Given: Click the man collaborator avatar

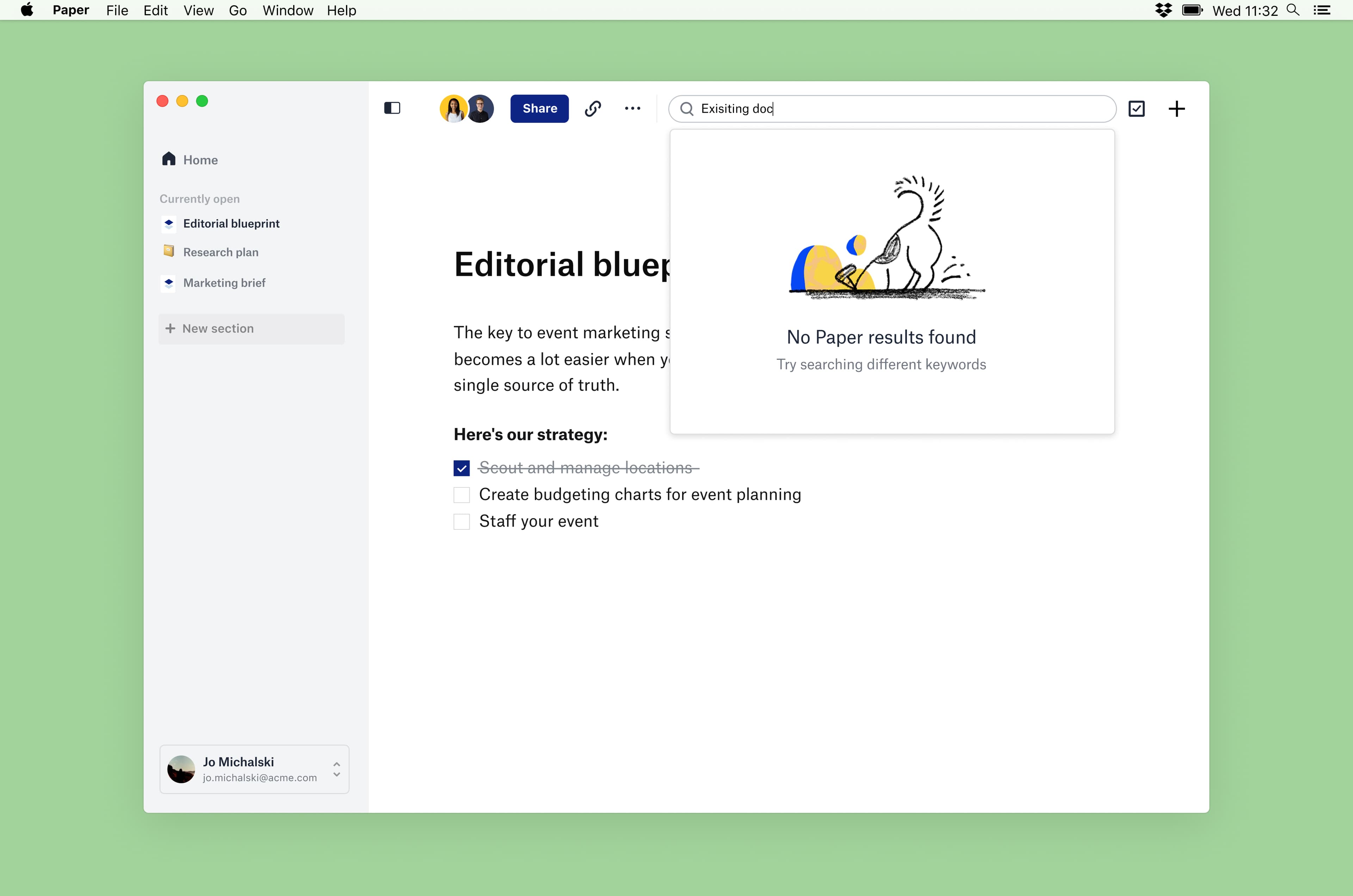Looking at the screenshot, I should pos(480,108).
